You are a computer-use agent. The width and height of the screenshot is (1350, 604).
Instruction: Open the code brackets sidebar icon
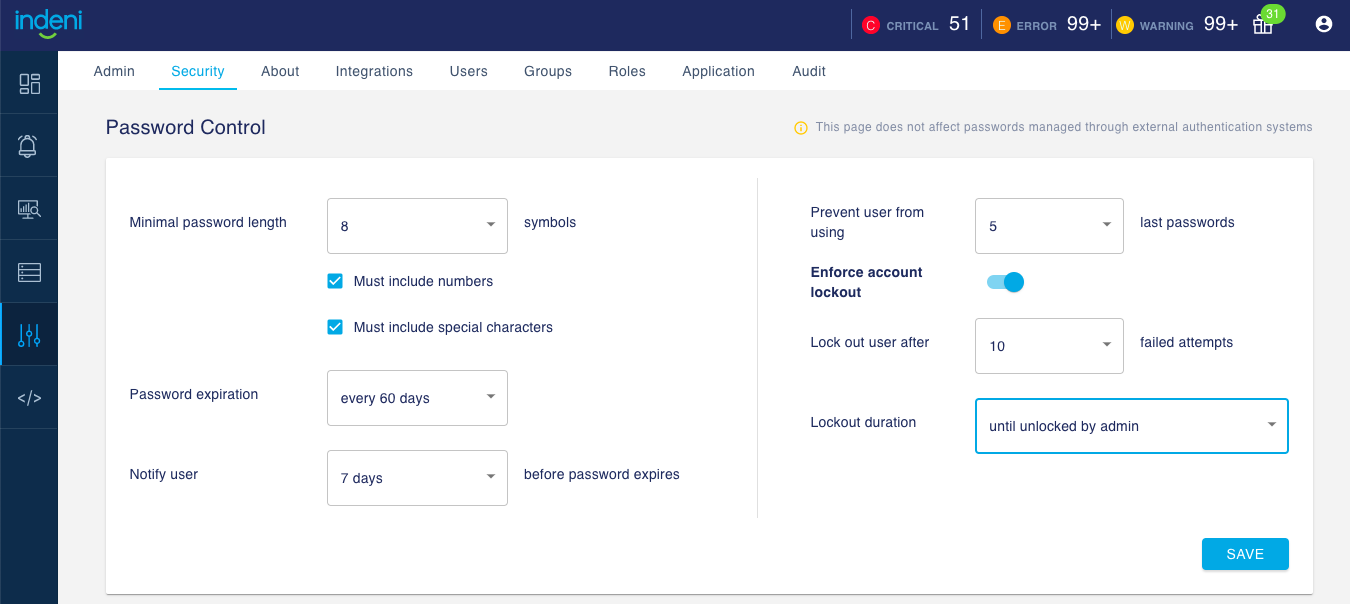coord(29,398)
